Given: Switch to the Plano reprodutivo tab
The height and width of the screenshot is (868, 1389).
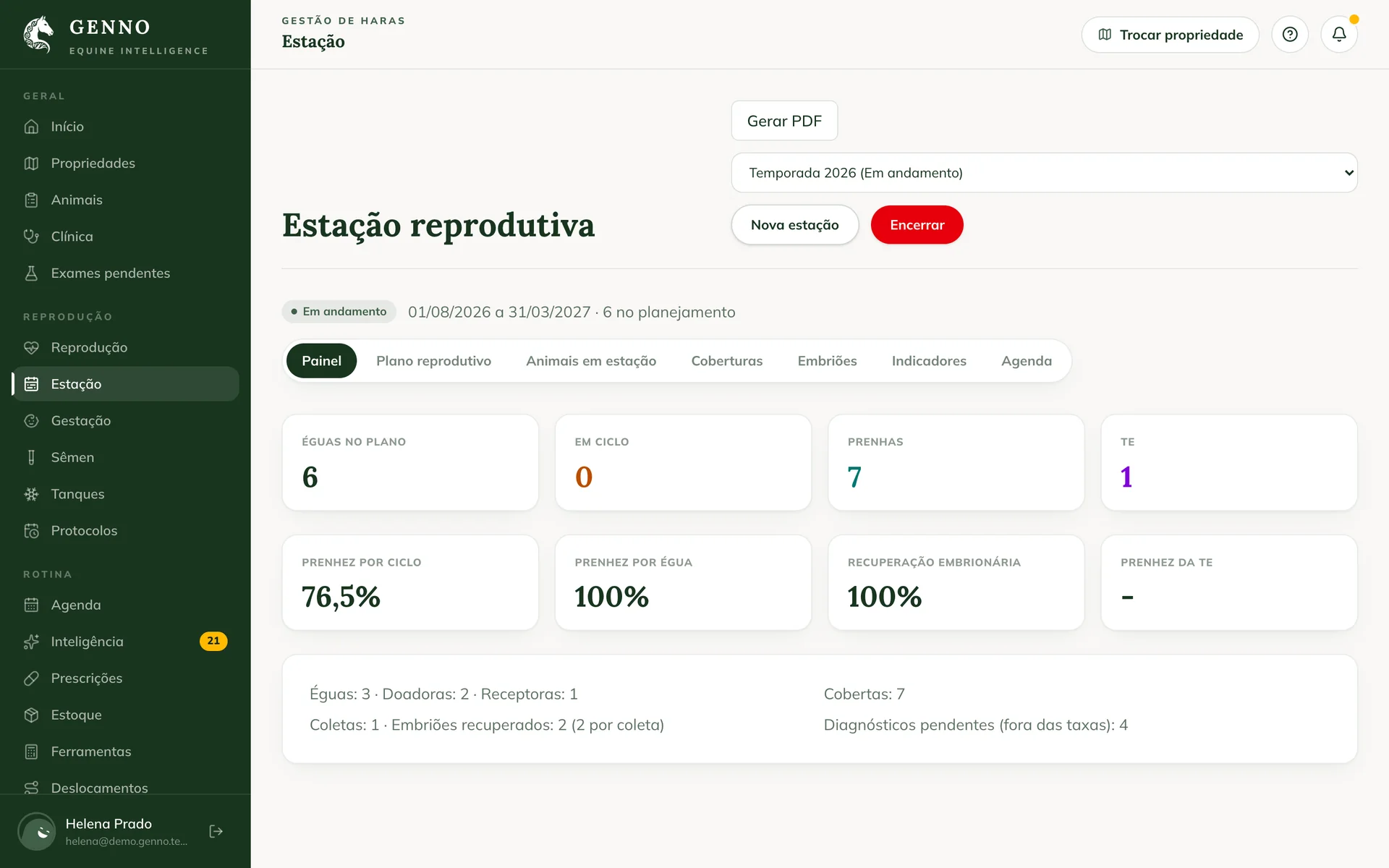Looking at the screenshot, I should click(x=433, y=361).
